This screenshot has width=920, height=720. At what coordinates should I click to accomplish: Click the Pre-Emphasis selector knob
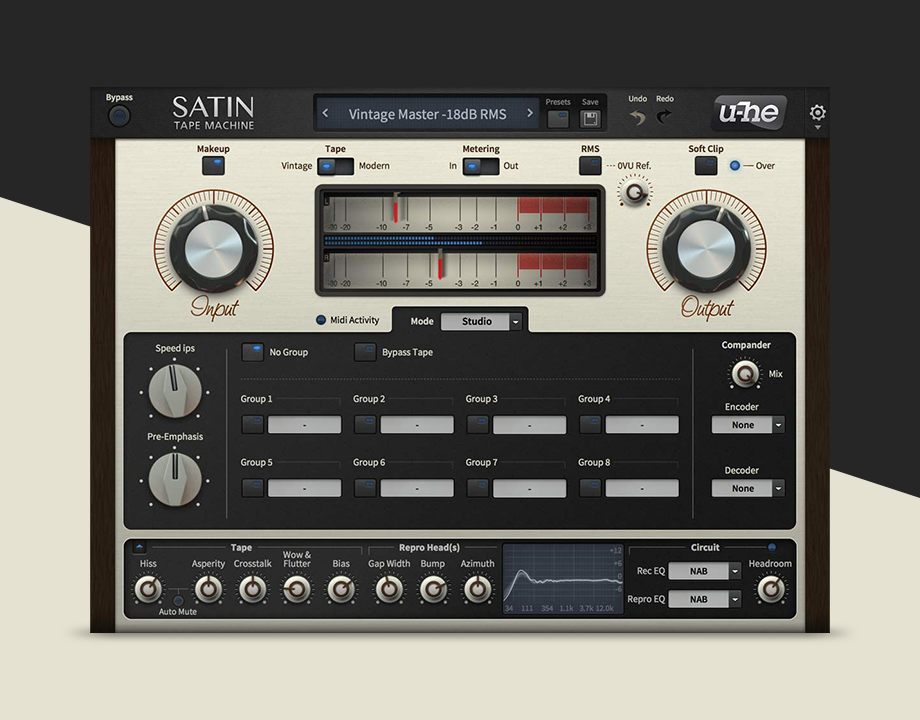coord(175,479)
